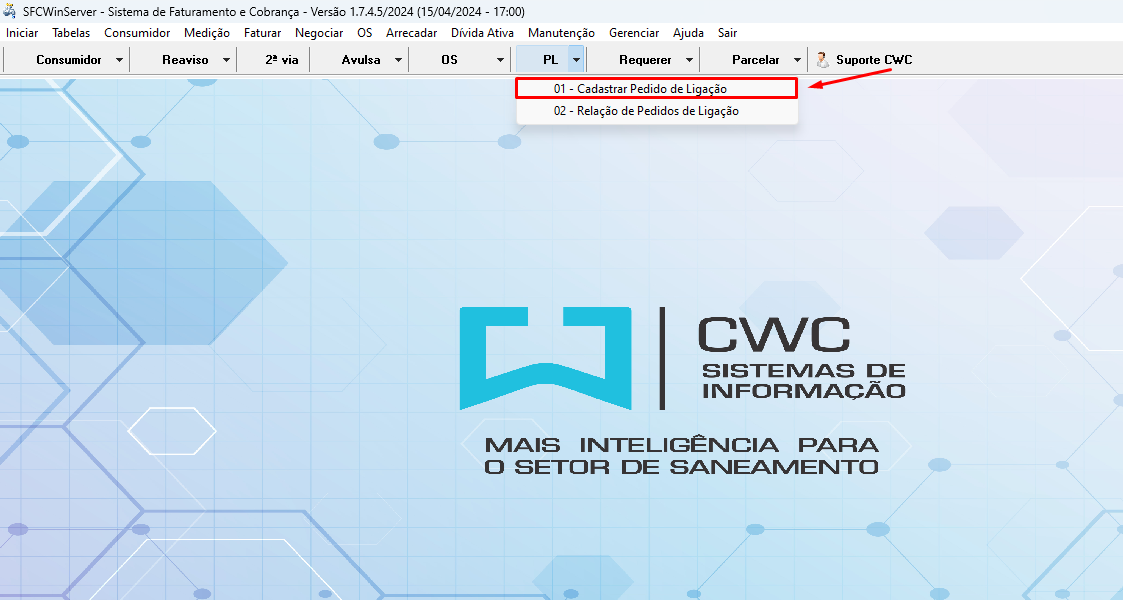The height and width of the screenshot is (600, 1123).
Task: Expand the Requerer dropdown arrow
Action: [x=689, y=60]
